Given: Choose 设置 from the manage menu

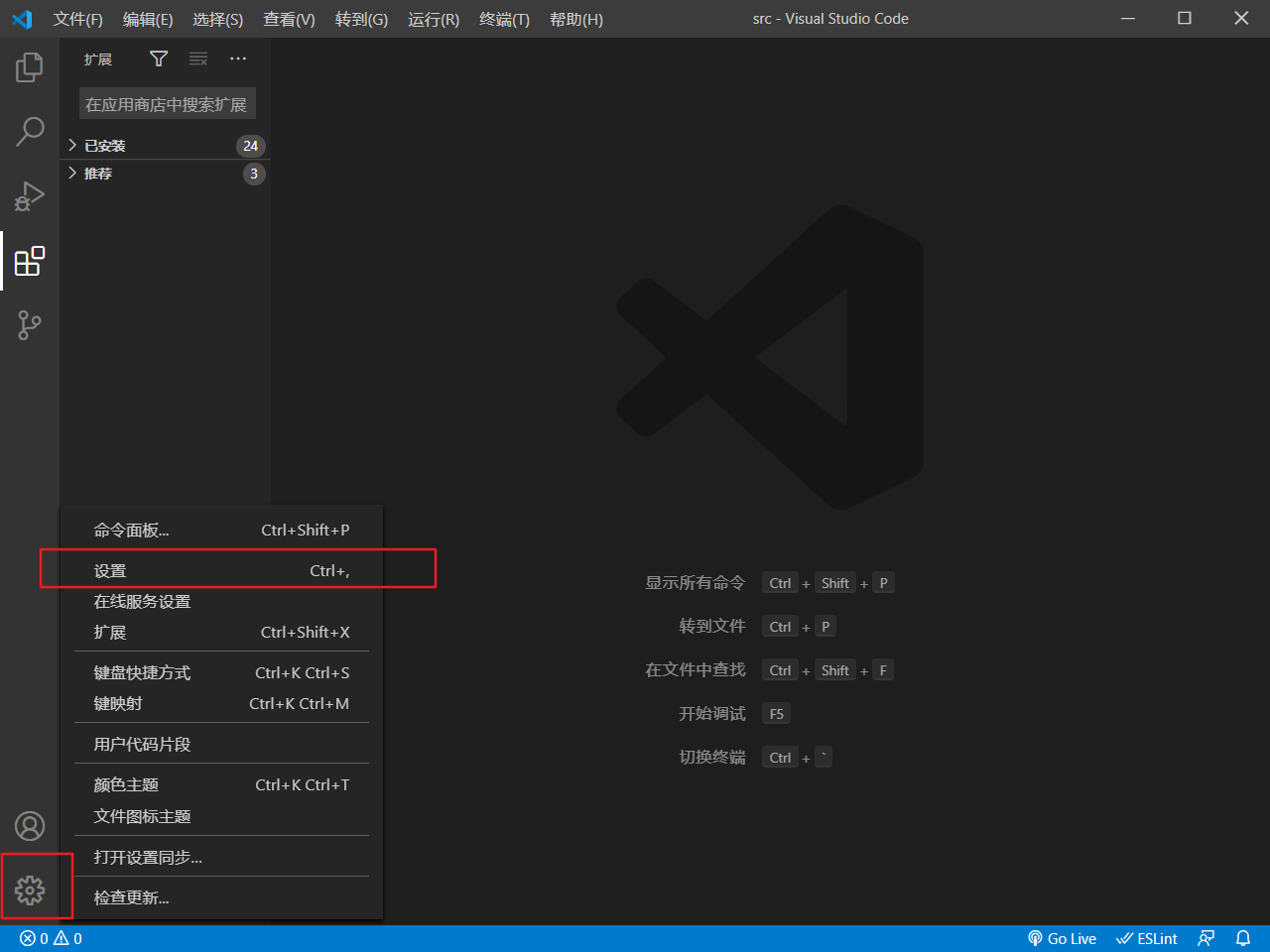Looking at the screenshot, I should tap(222, 571).
